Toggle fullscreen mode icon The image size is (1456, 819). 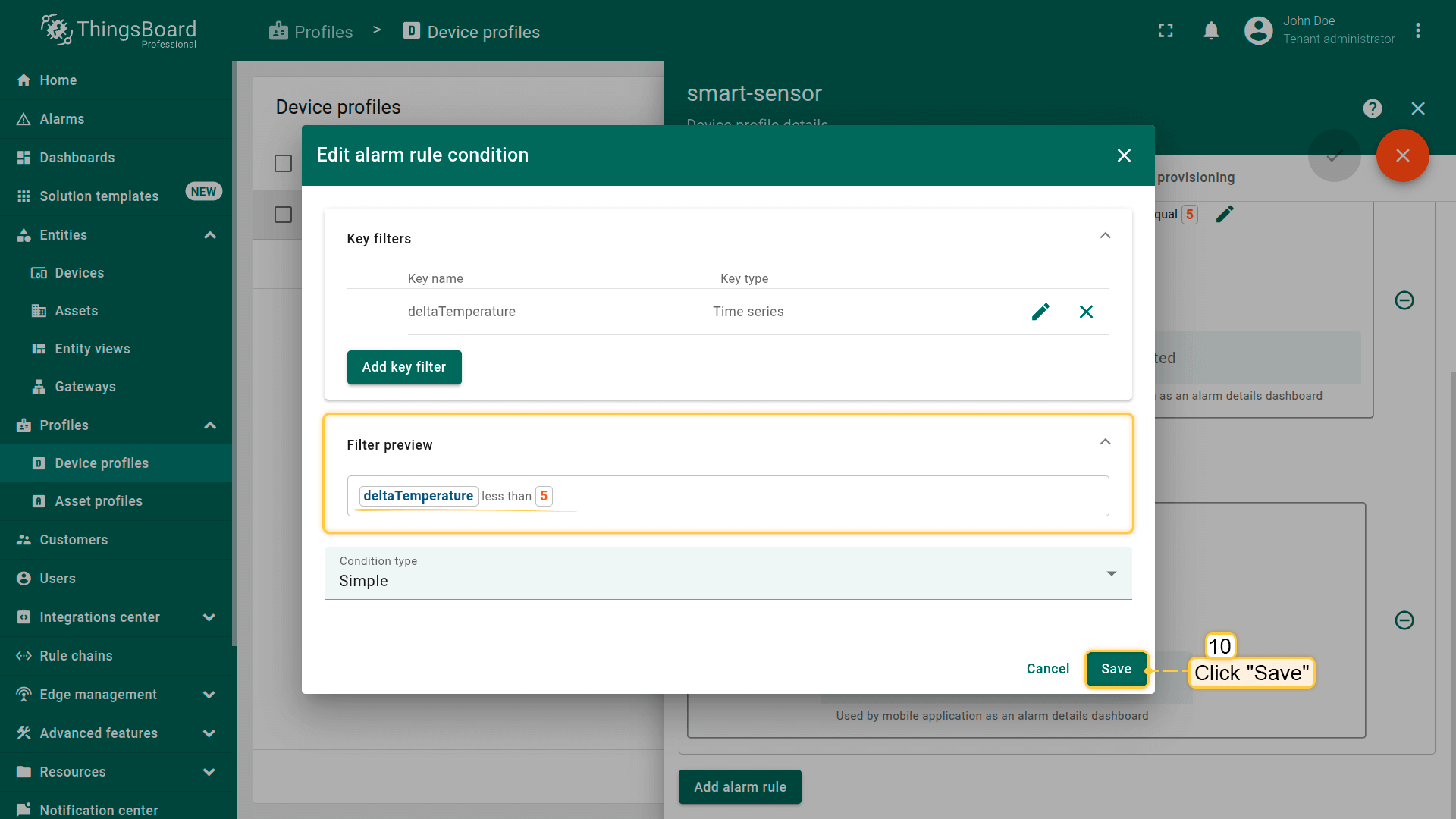coord(1166,30)
